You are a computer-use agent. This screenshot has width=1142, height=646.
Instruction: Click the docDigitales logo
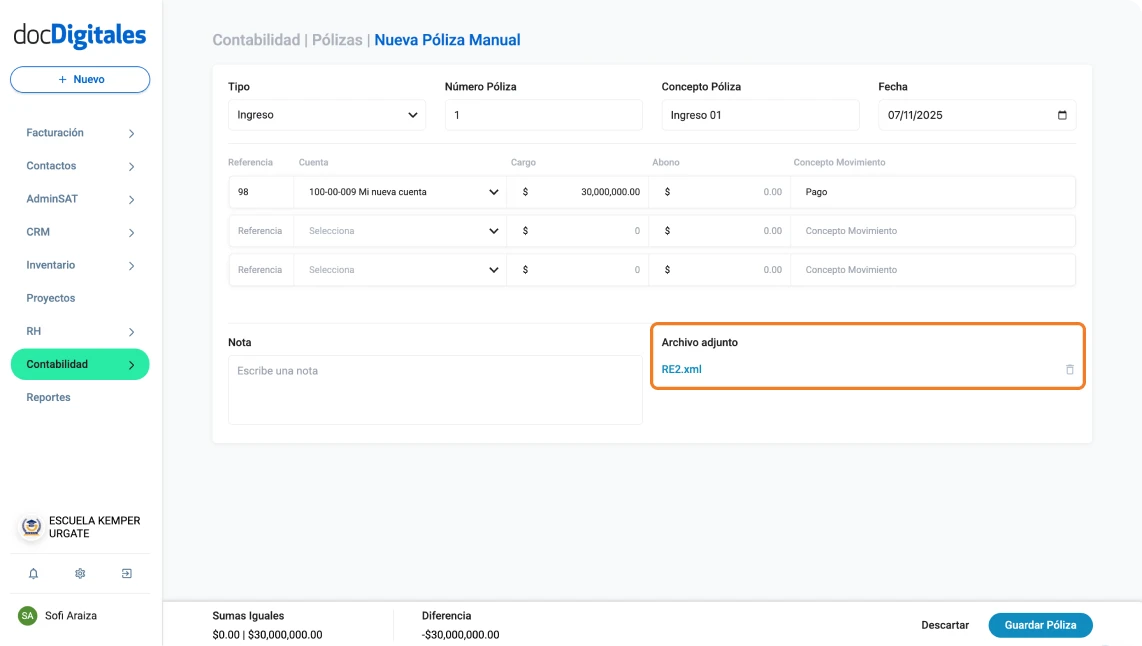[x=80, y=36]
